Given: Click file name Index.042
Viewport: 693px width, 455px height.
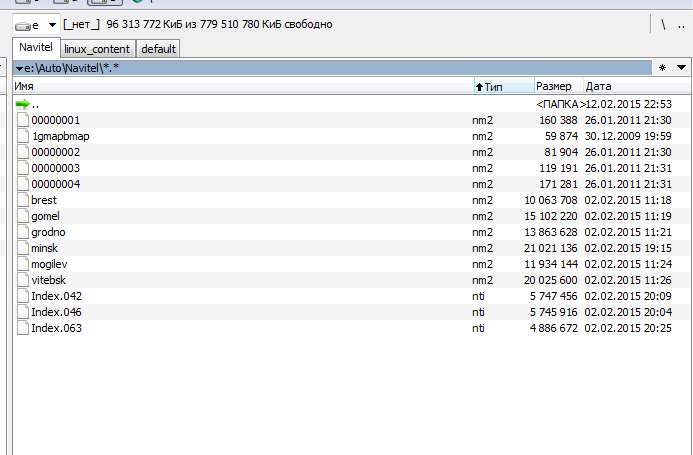Looking at the screenshot, I should coord(57,296).
